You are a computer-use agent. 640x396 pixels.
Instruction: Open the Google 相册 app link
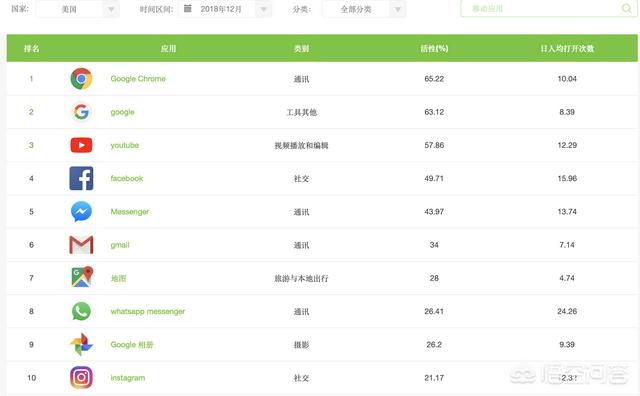[131, 344]
